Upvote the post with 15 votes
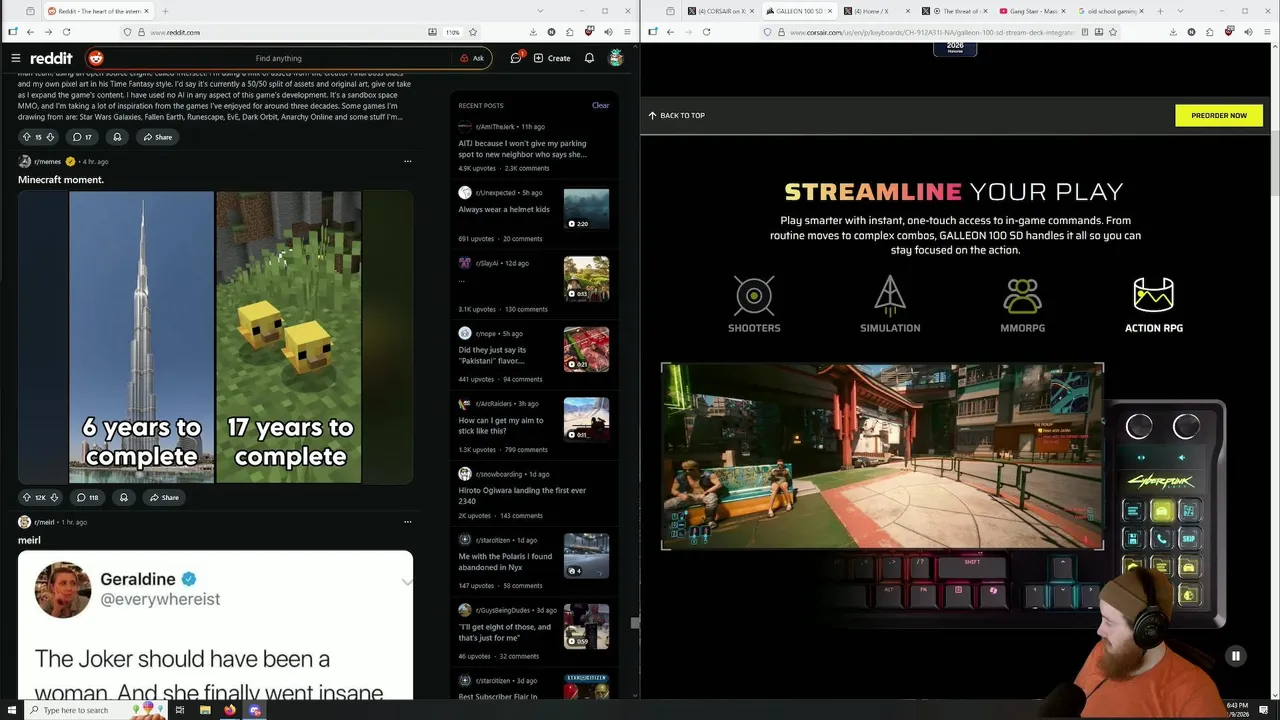This screenshot has width=1280, height=720. (x=26, y=137)
